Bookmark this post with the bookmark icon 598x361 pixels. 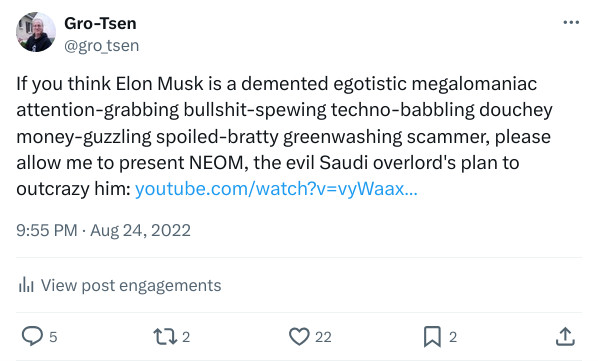432,337
